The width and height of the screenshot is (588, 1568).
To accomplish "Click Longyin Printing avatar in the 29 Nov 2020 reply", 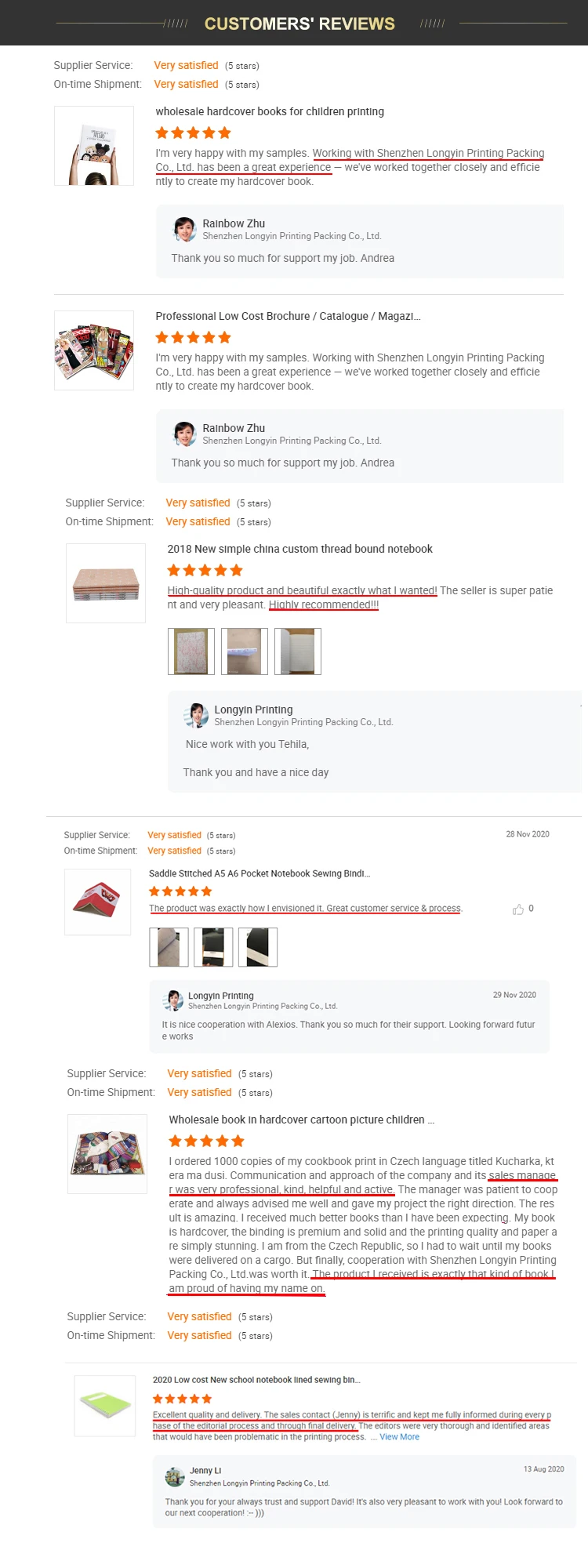I will pos(172,1000).
